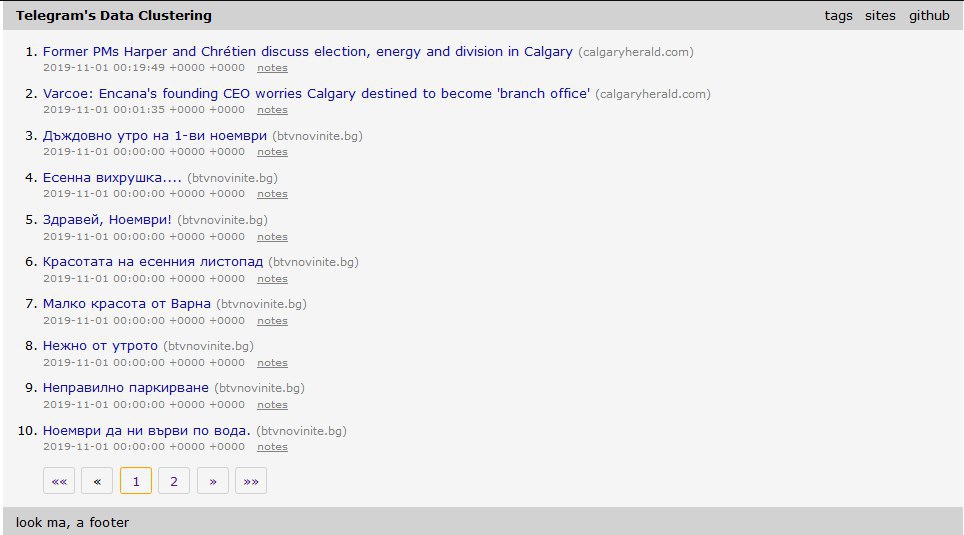Open the github link in the header
Screen dimensions: 964x535
(929, 16)
